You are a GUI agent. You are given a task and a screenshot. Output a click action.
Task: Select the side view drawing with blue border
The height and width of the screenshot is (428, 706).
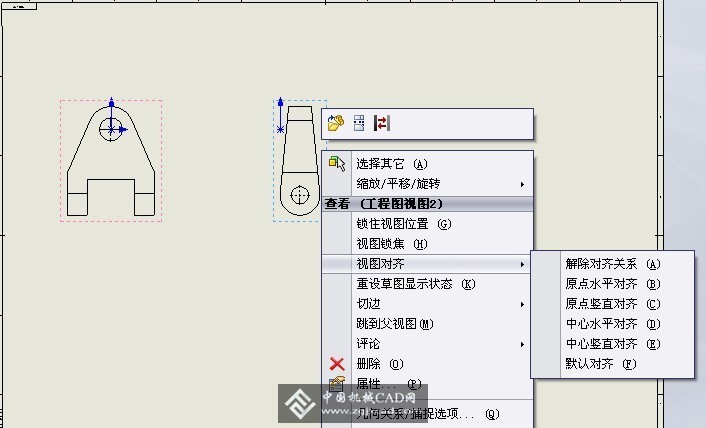coord(299,161)
